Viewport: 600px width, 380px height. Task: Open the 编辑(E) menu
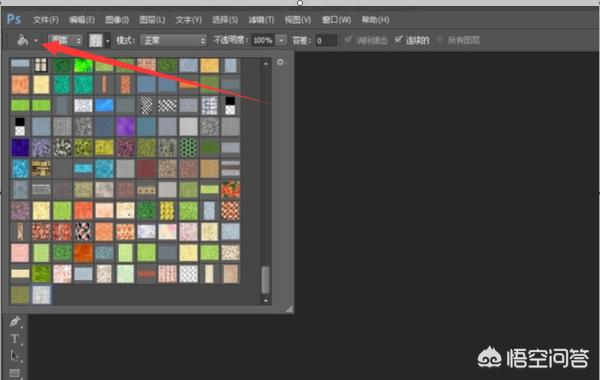point(82,20)
